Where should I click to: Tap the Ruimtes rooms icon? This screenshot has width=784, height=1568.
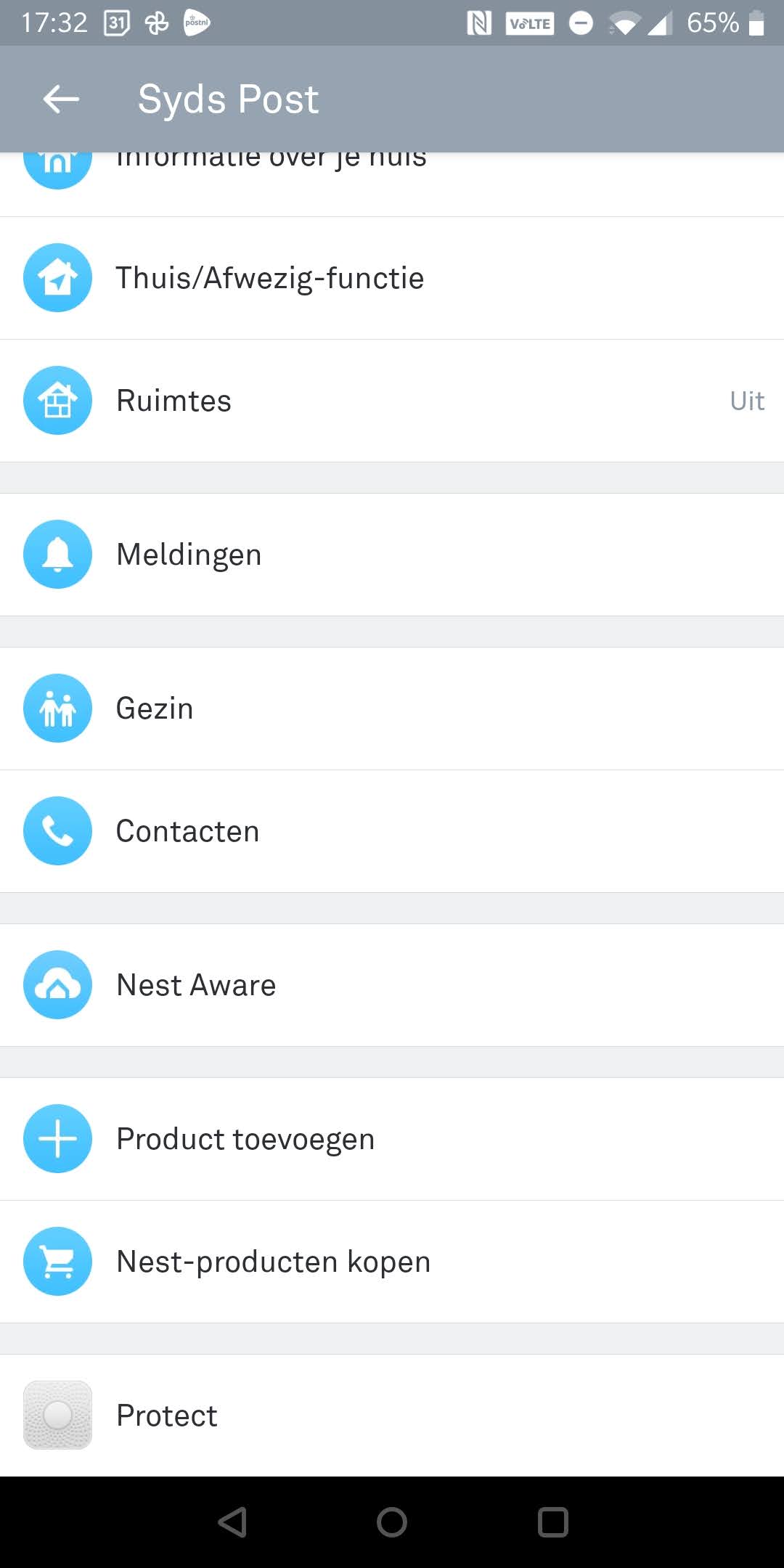(57, 401)
